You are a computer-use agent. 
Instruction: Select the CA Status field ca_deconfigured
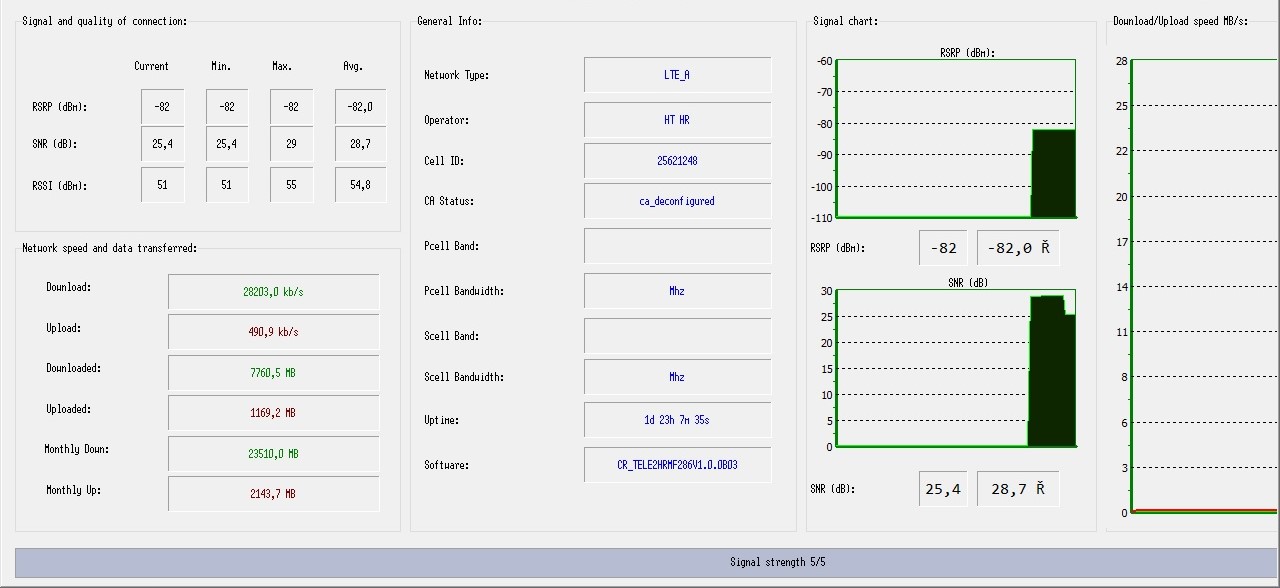pos(677,201)
